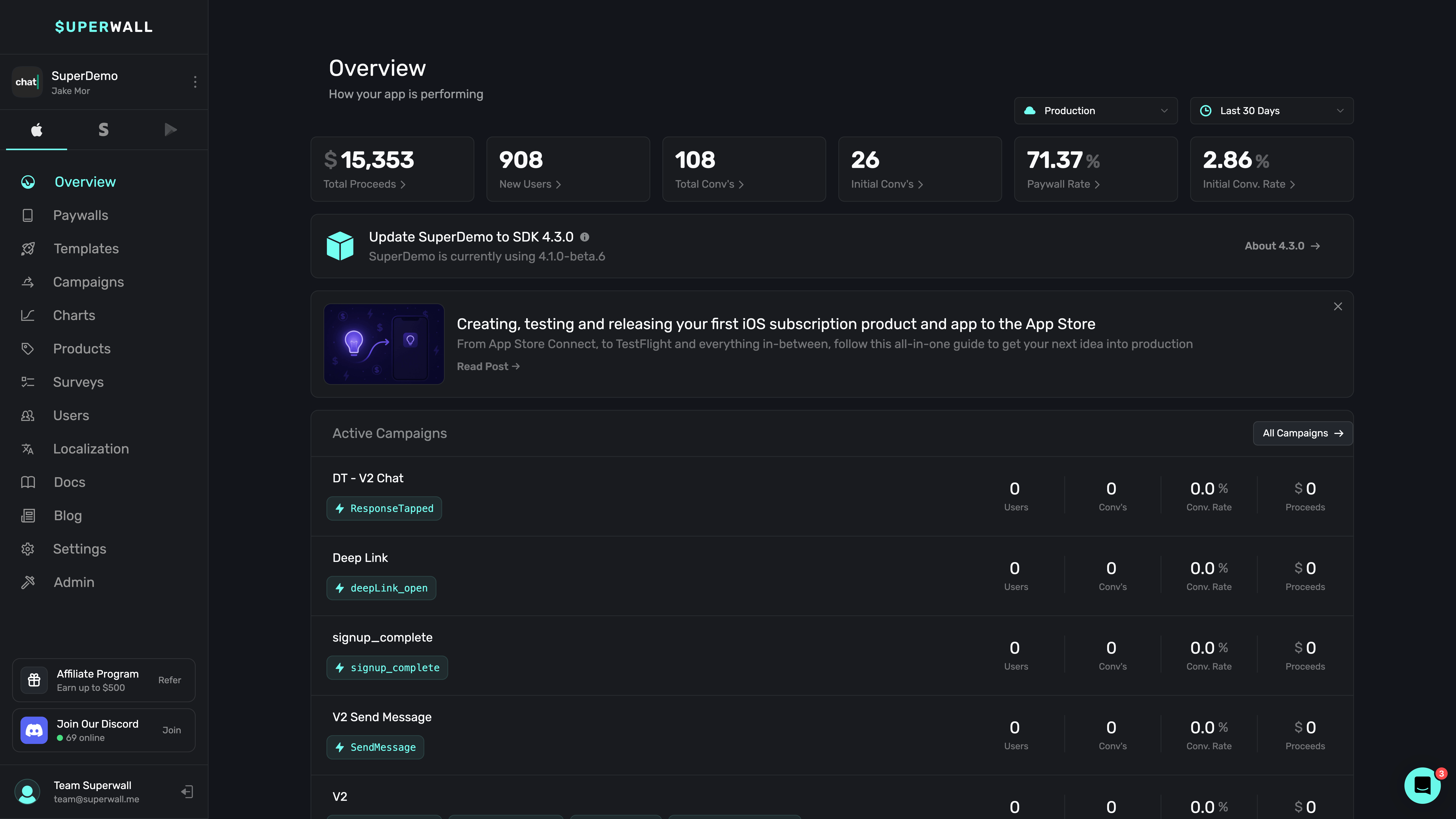Screen dimensions: 1456x819
Task: Click the Affiliate Program gift icon
Action: [x=34, y=680]
